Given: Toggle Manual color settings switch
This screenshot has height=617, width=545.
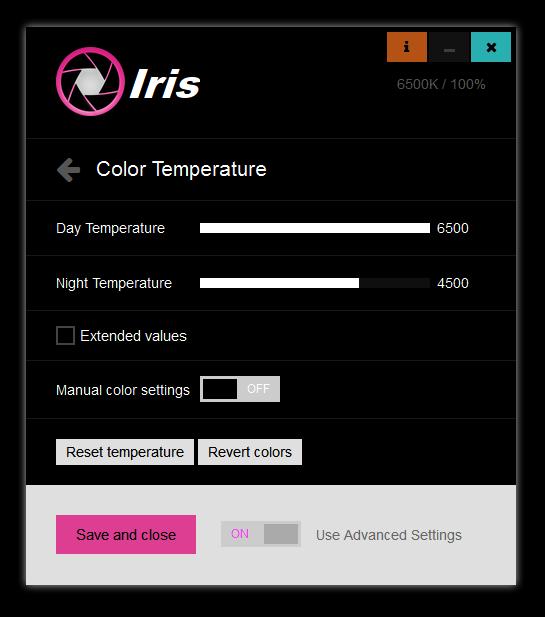Looking at the screenshot, I should [x=240, y=389].
